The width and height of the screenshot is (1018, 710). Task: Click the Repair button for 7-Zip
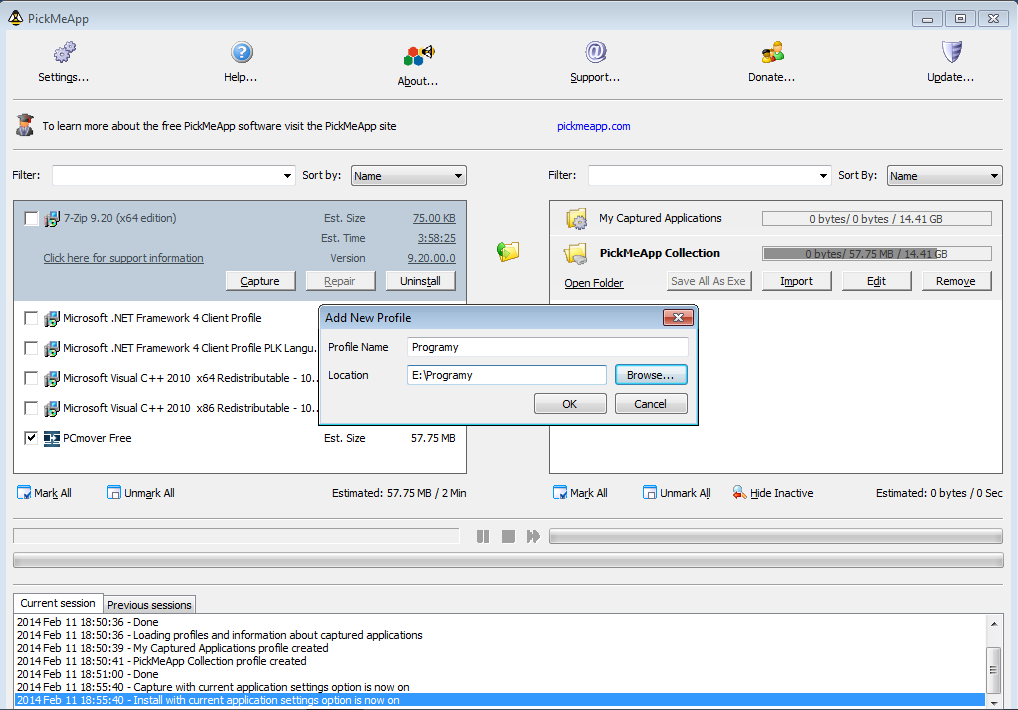pos(340,281)
